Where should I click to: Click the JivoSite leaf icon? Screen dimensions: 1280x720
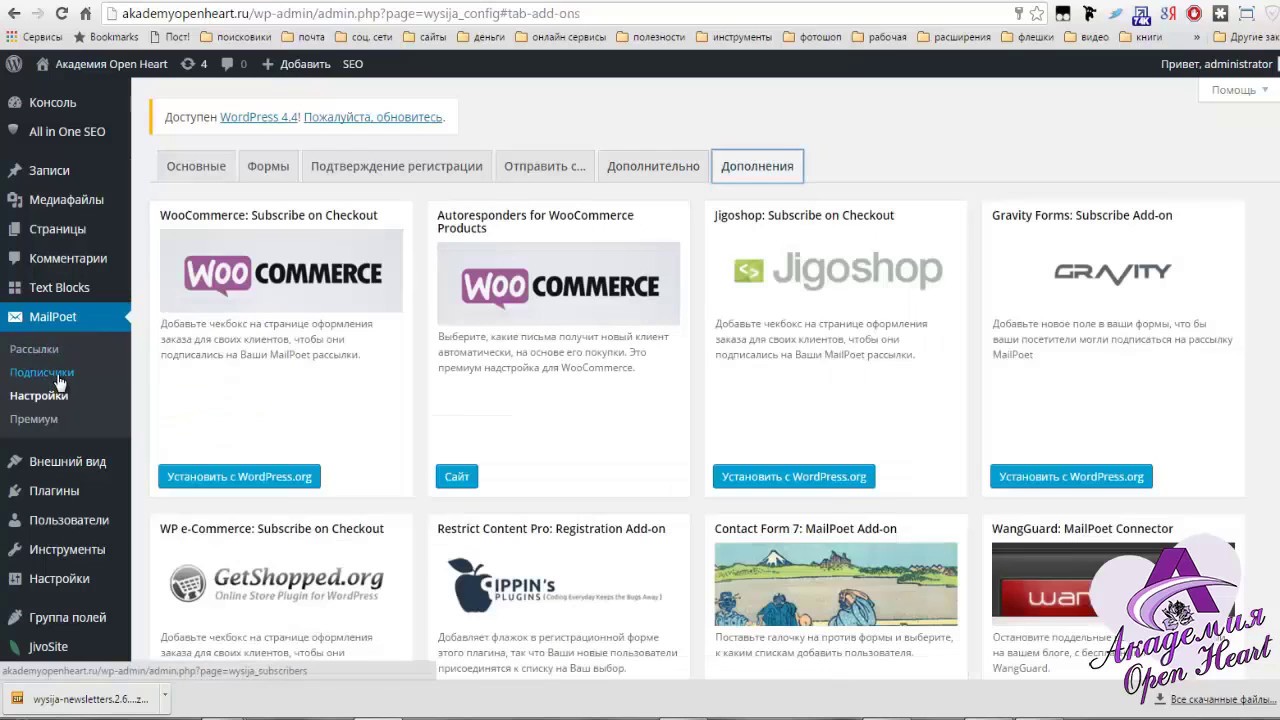click(14, 646)
